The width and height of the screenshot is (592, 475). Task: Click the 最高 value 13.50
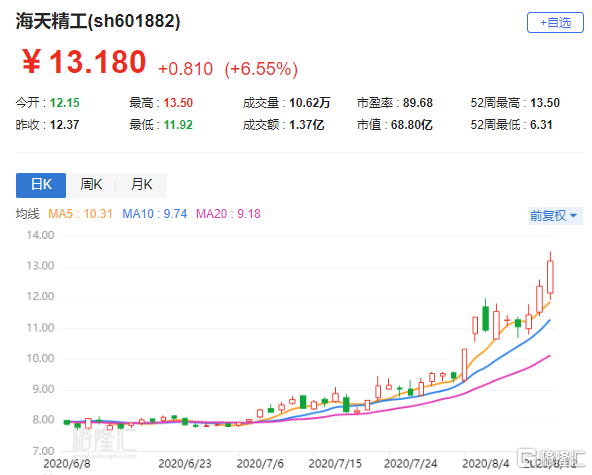tap(178, 103)
